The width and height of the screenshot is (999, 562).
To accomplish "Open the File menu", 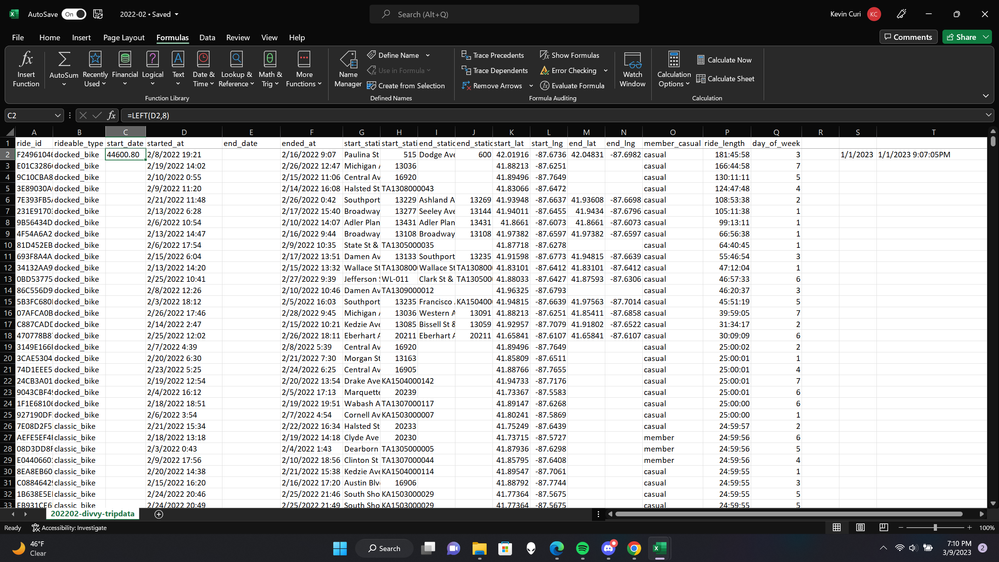I will [18, 38].
